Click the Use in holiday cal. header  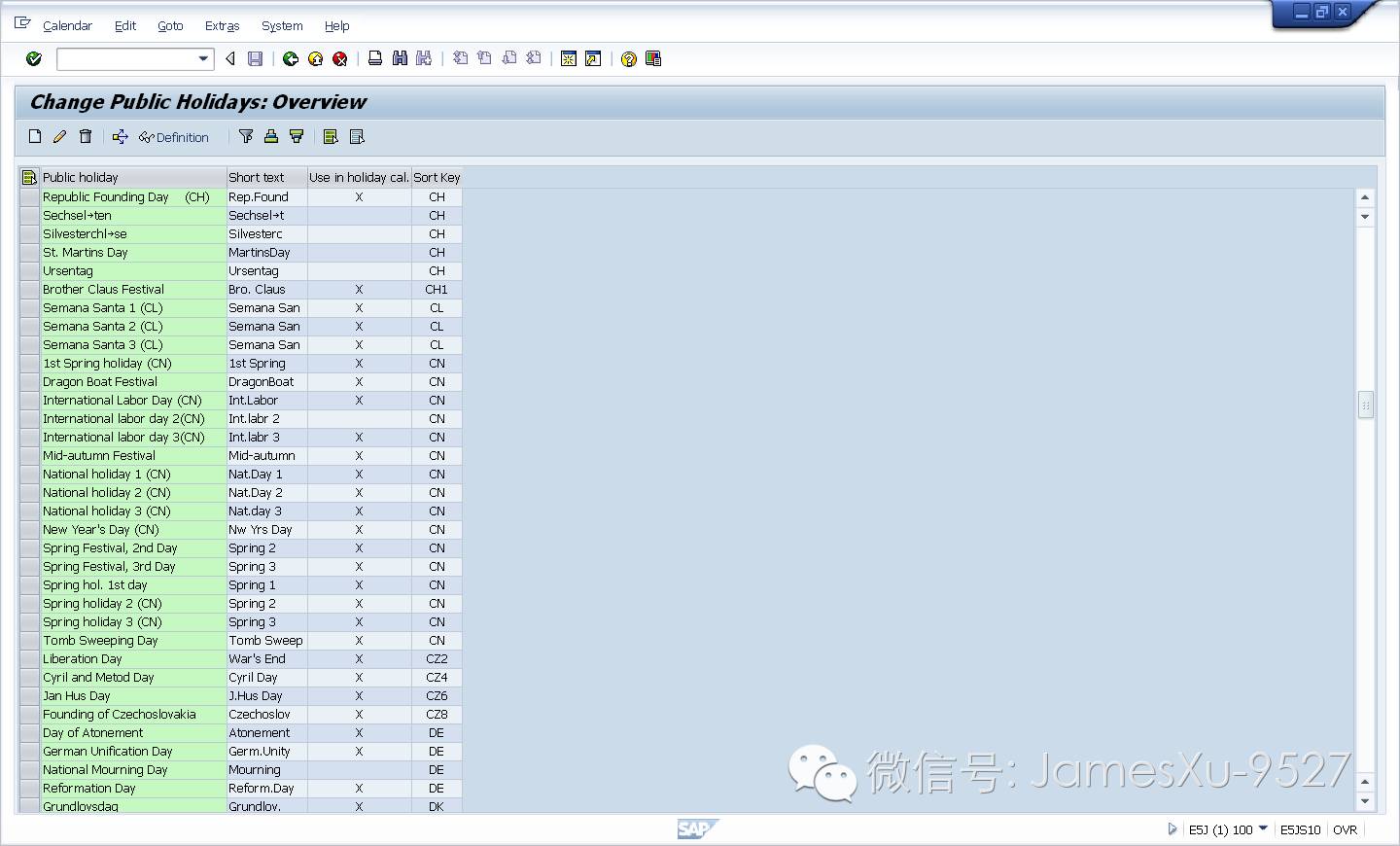(x=359, y=178)
